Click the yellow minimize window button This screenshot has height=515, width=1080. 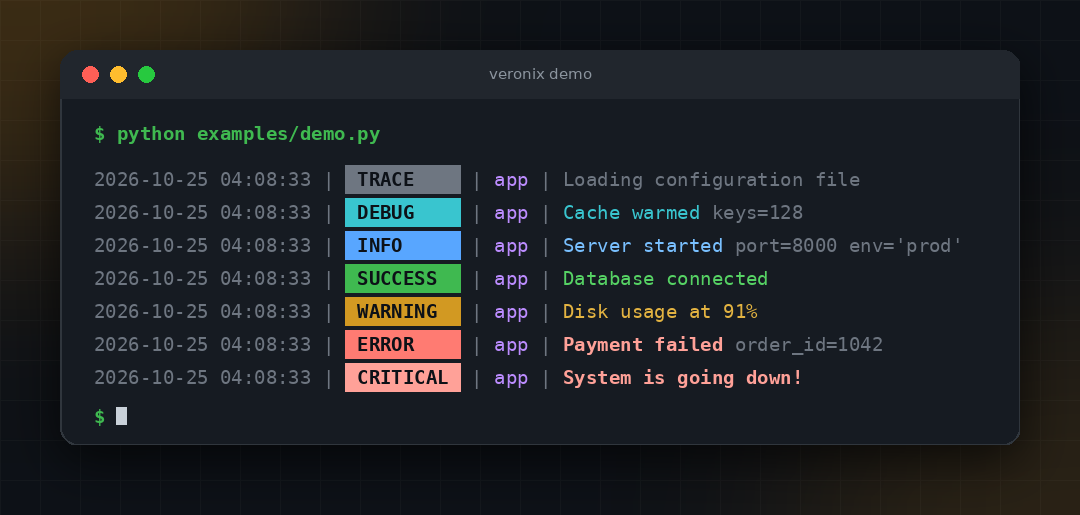[x=118, y=74]
